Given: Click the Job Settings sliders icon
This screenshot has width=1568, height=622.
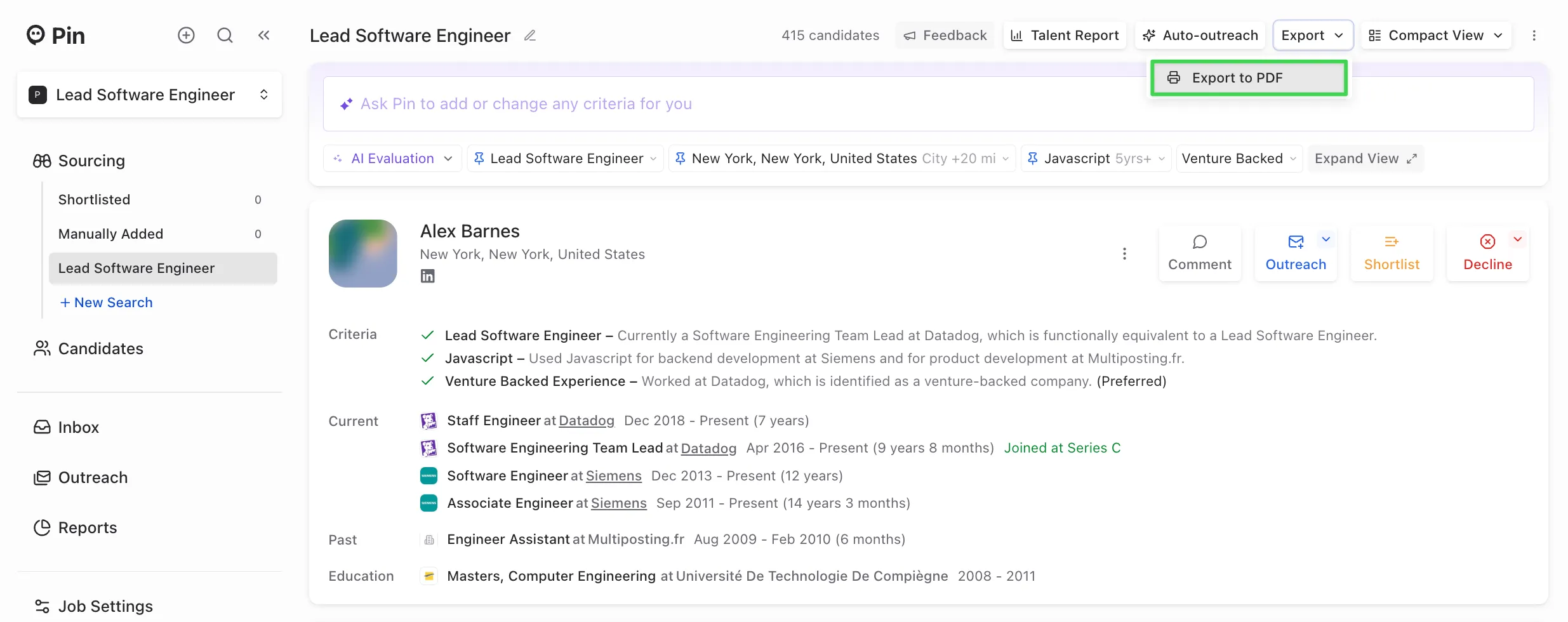Looking at the screenshot, I should tap(42, 606).
